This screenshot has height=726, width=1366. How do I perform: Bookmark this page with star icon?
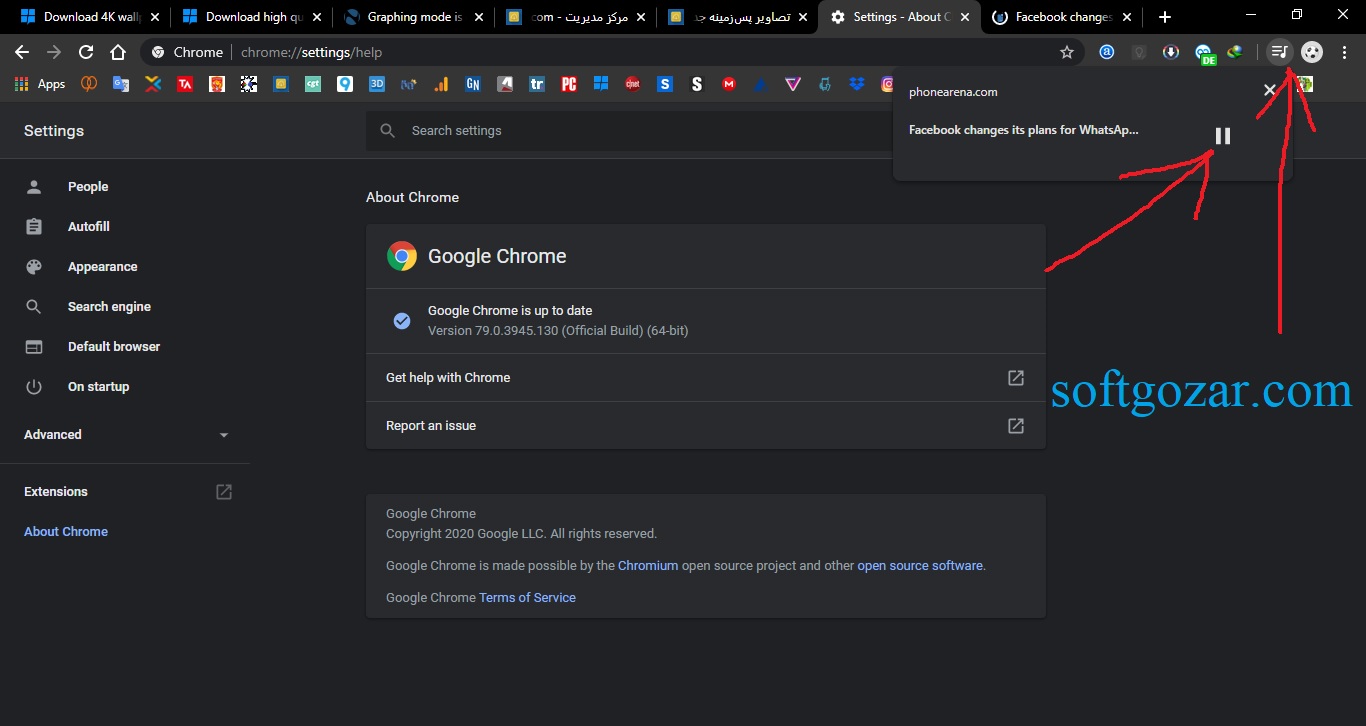click(x=1067, y=52)
